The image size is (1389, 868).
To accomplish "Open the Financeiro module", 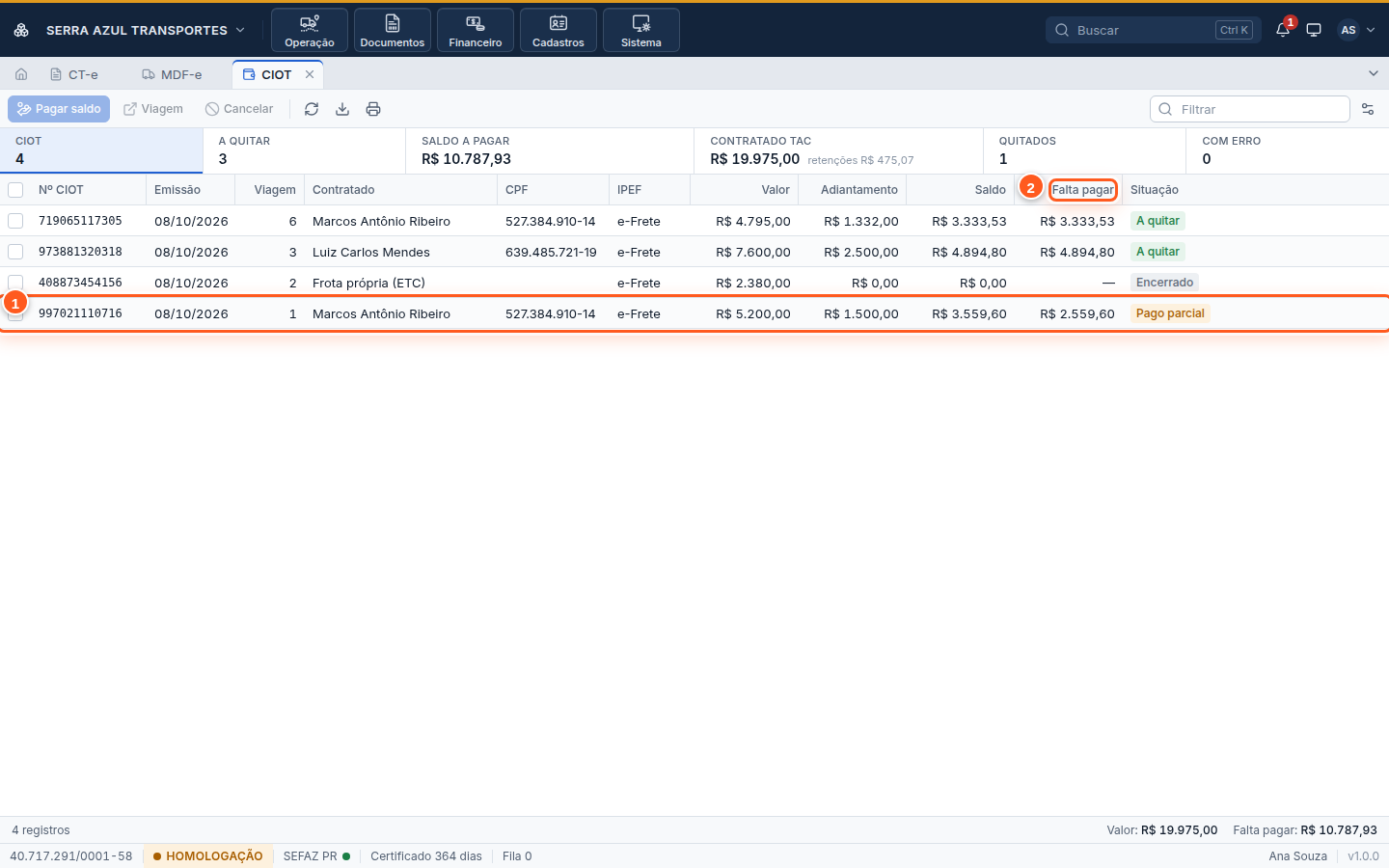I will click(476, 30).
